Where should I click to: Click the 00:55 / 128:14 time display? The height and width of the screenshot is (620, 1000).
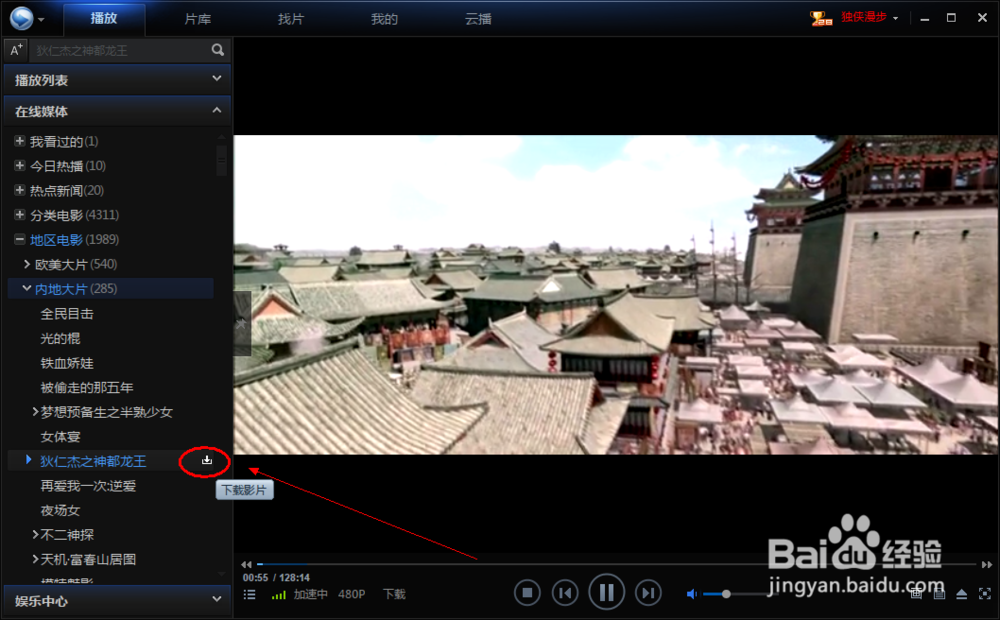click(x=276, y=577)
